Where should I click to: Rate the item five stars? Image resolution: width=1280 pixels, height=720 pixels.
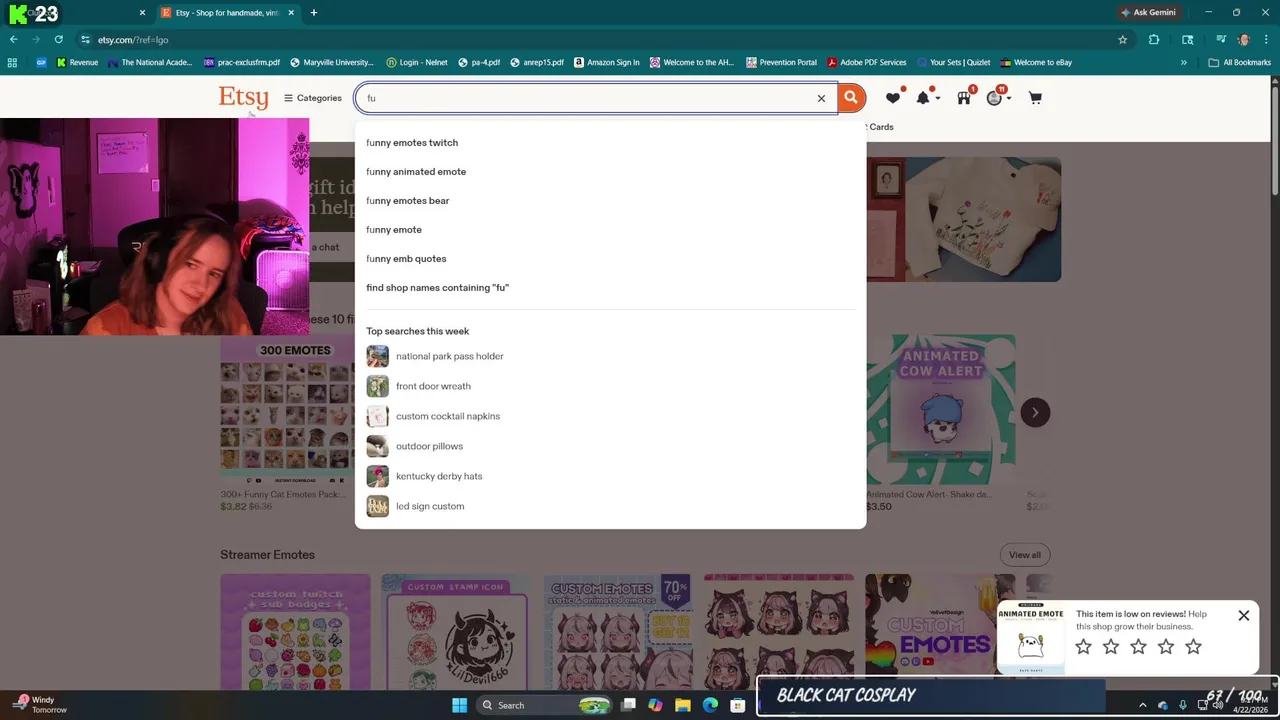[x=1193, y=647]
